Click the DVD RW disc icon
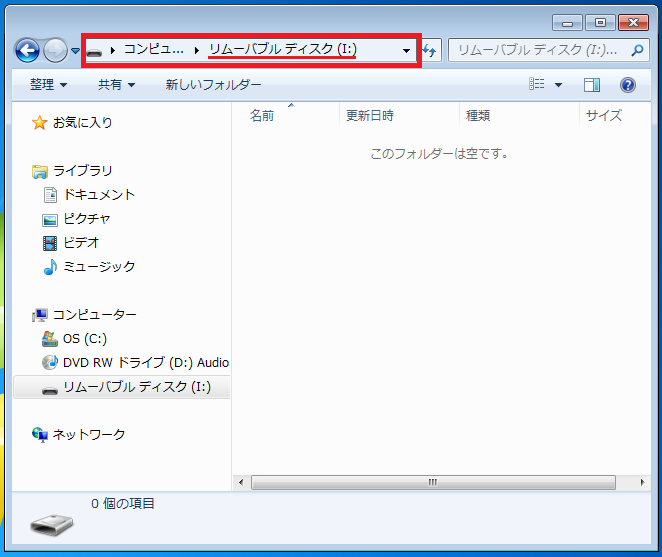The height and width of the screenshot is (557, 662). pyautogui.click(x=49, y=363)
